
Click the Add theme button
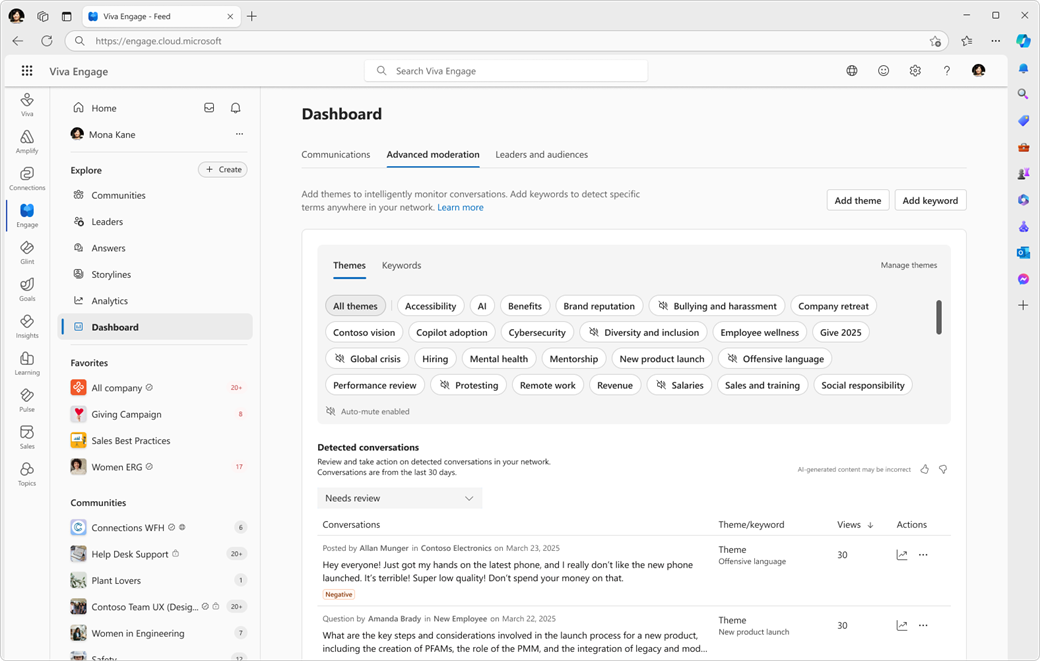click(857, 199)
